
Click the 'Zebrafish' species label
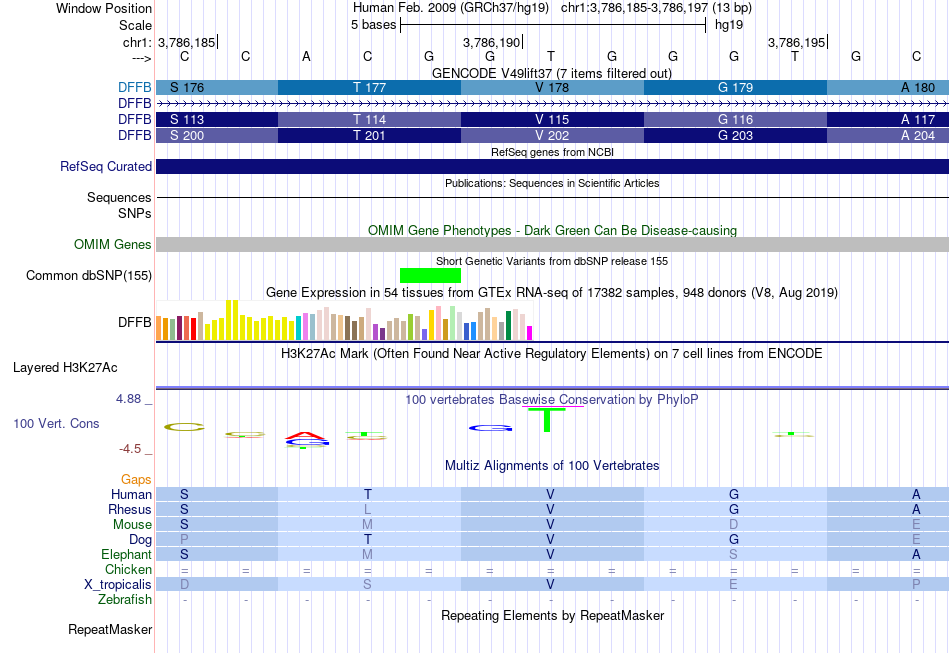pos(125,599)
